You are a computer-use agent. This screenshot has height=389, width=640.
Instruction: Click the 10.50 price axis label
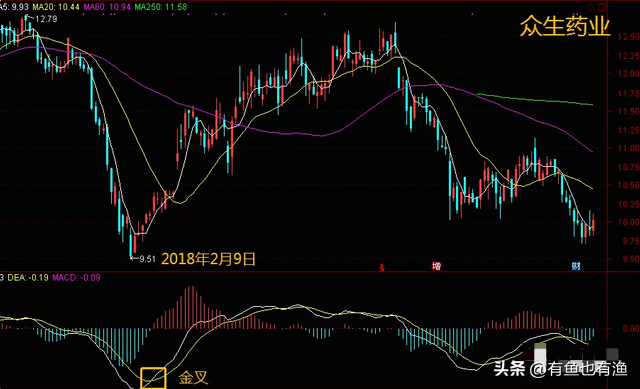pos(629,185)
